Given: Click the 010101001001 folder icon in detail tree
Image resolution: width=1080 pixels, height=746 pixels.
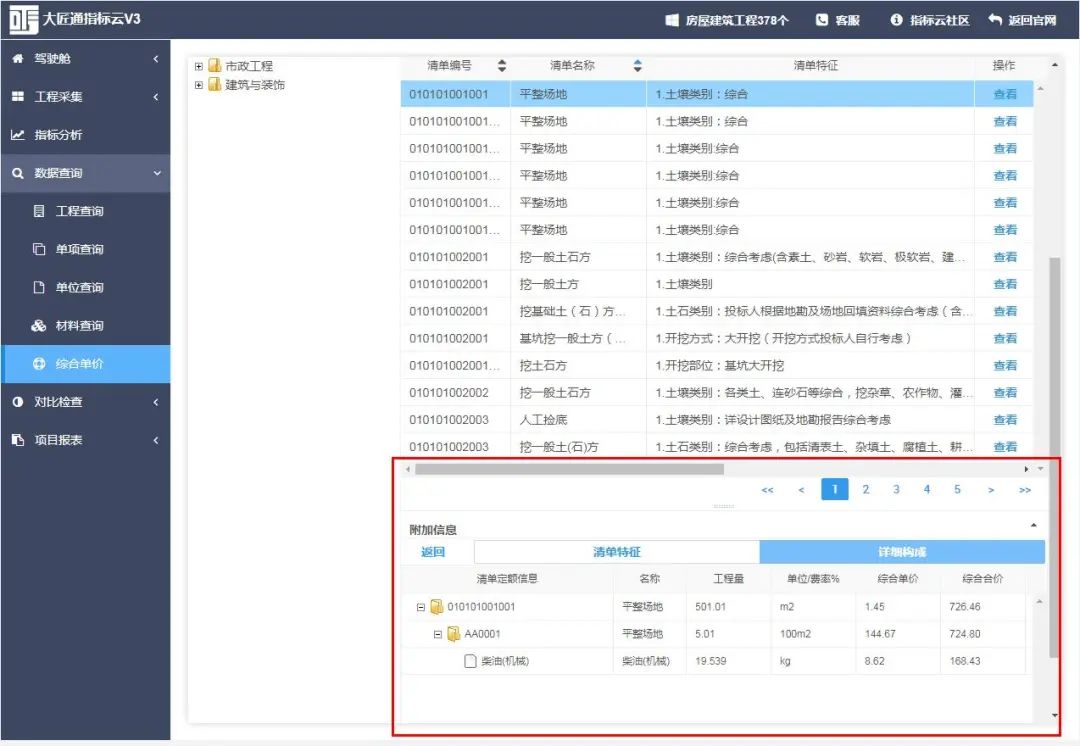Looking at the screenshot, I should [x=437, y=607].
